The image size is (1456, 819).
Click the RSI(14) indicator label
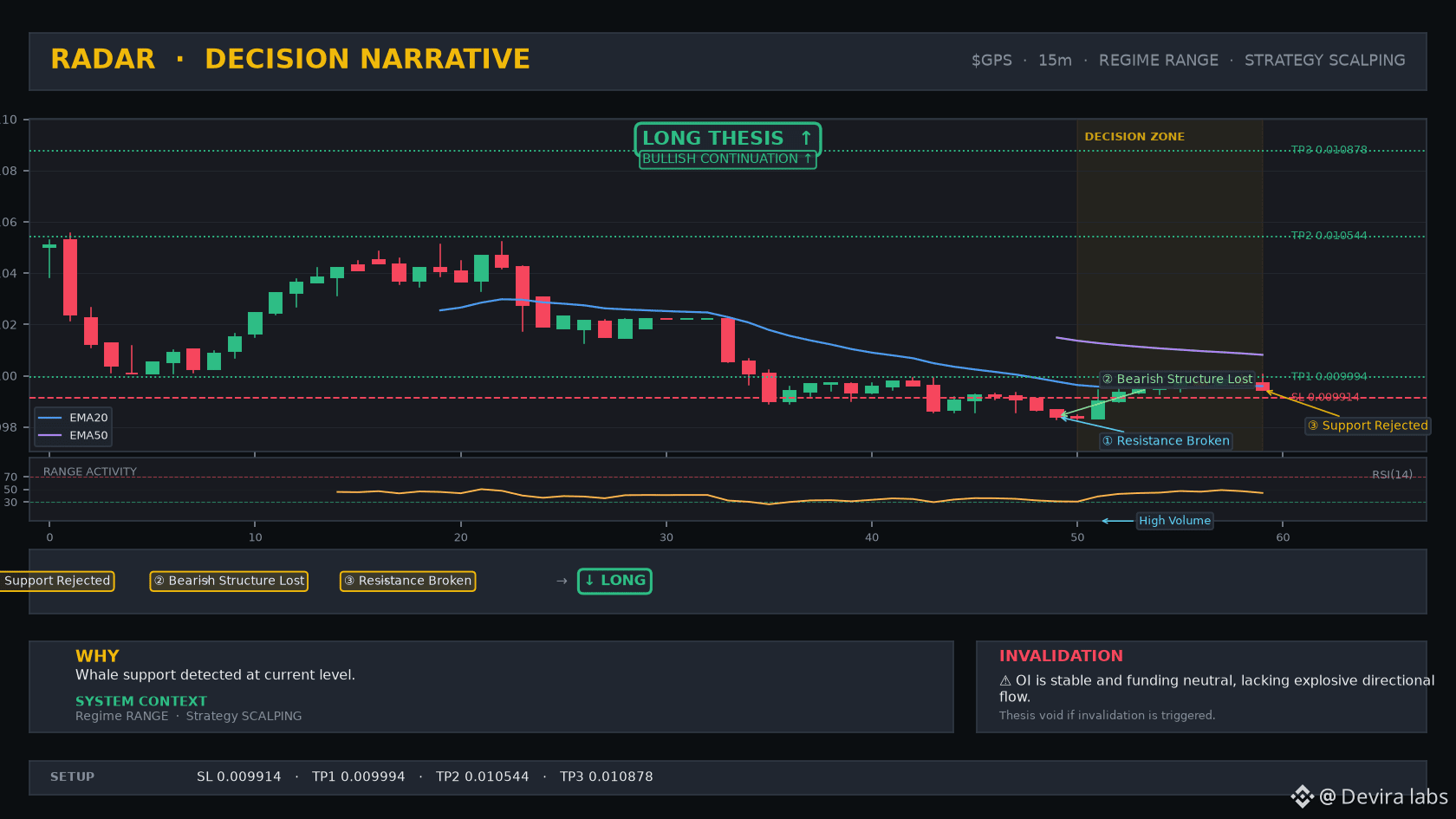coord(1392,475)
